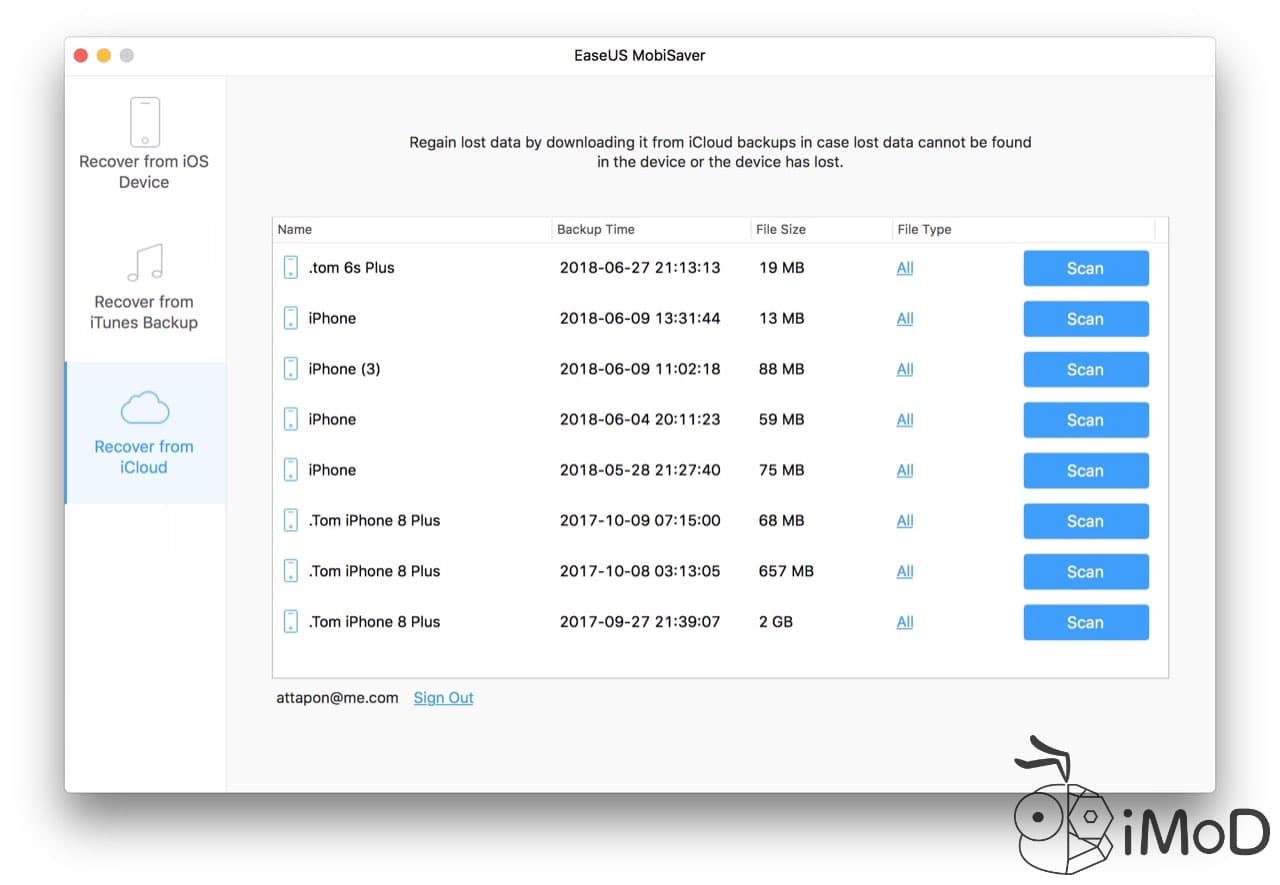Select the Recover from iCloud cloud icon
Image resolution: width=1280 pixels, height=885 pixels.
pyautogui.click(x=143, y=407)
